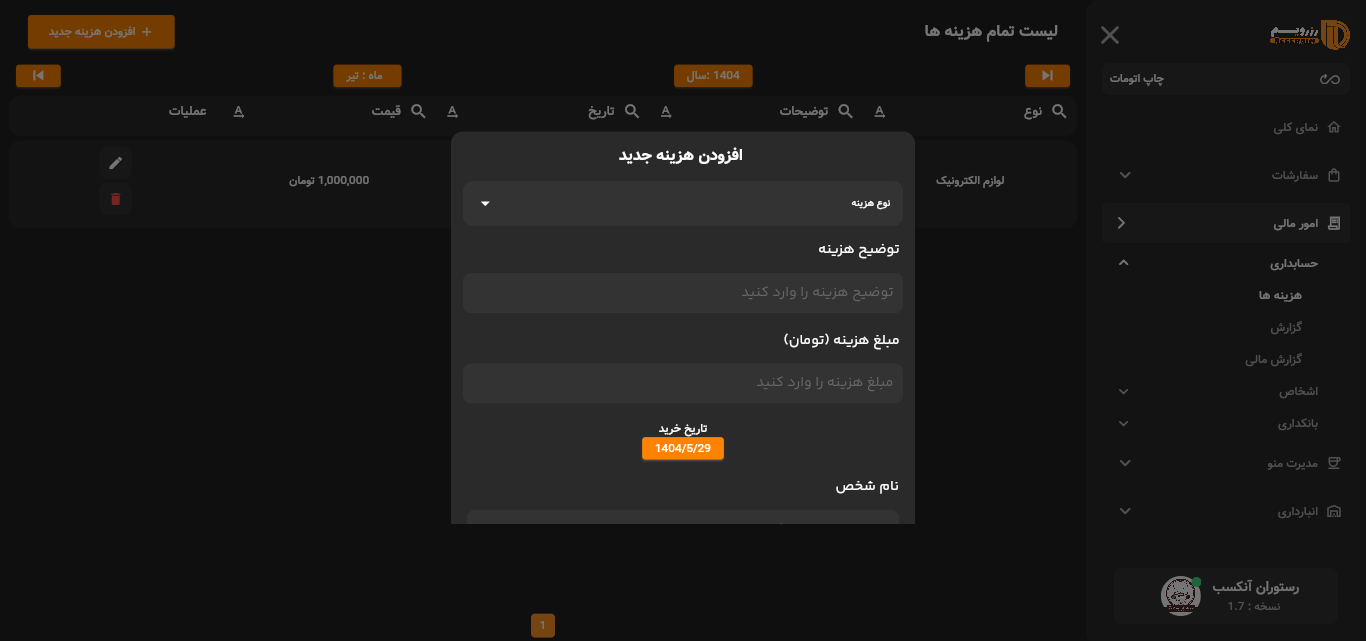The image size is (1366, 641).
Task: Click the skip-to-start arrow button beside the ماه filter
Action: click(38, 75)
